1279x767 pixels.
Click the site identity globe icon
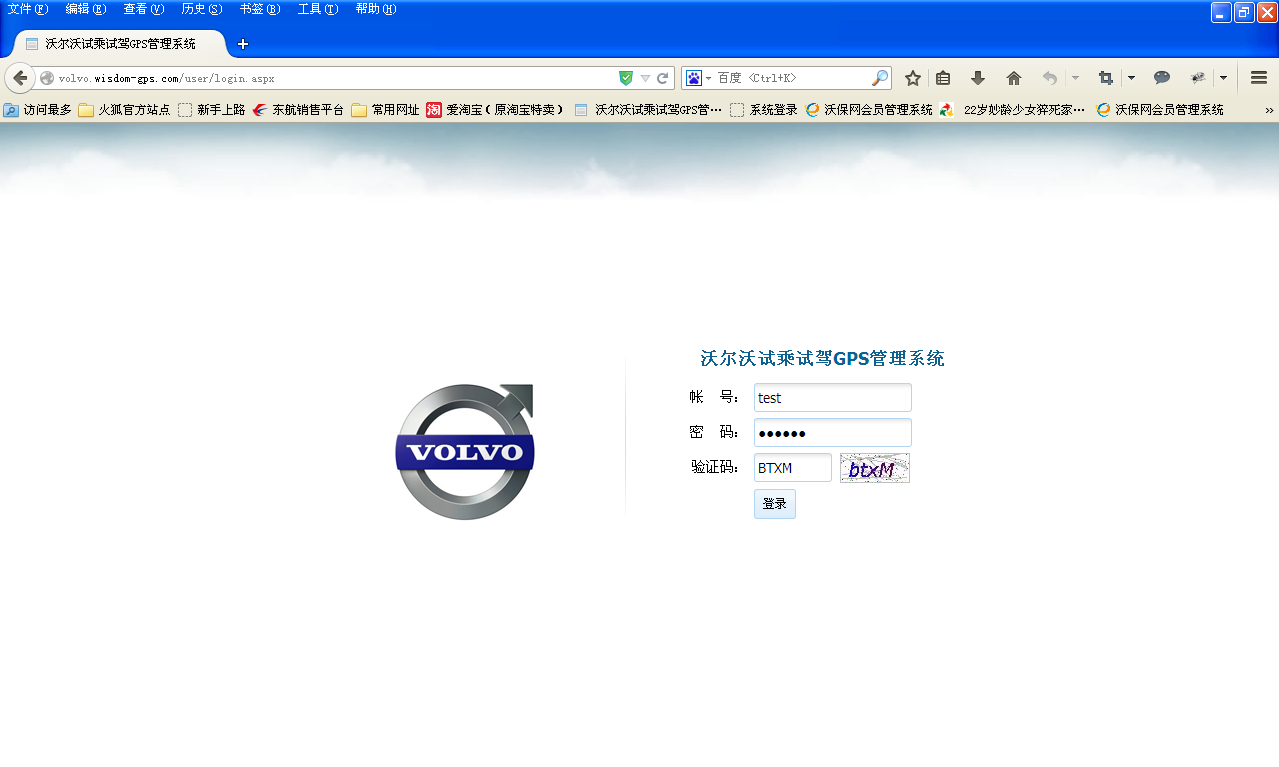(x=47, y=78)
